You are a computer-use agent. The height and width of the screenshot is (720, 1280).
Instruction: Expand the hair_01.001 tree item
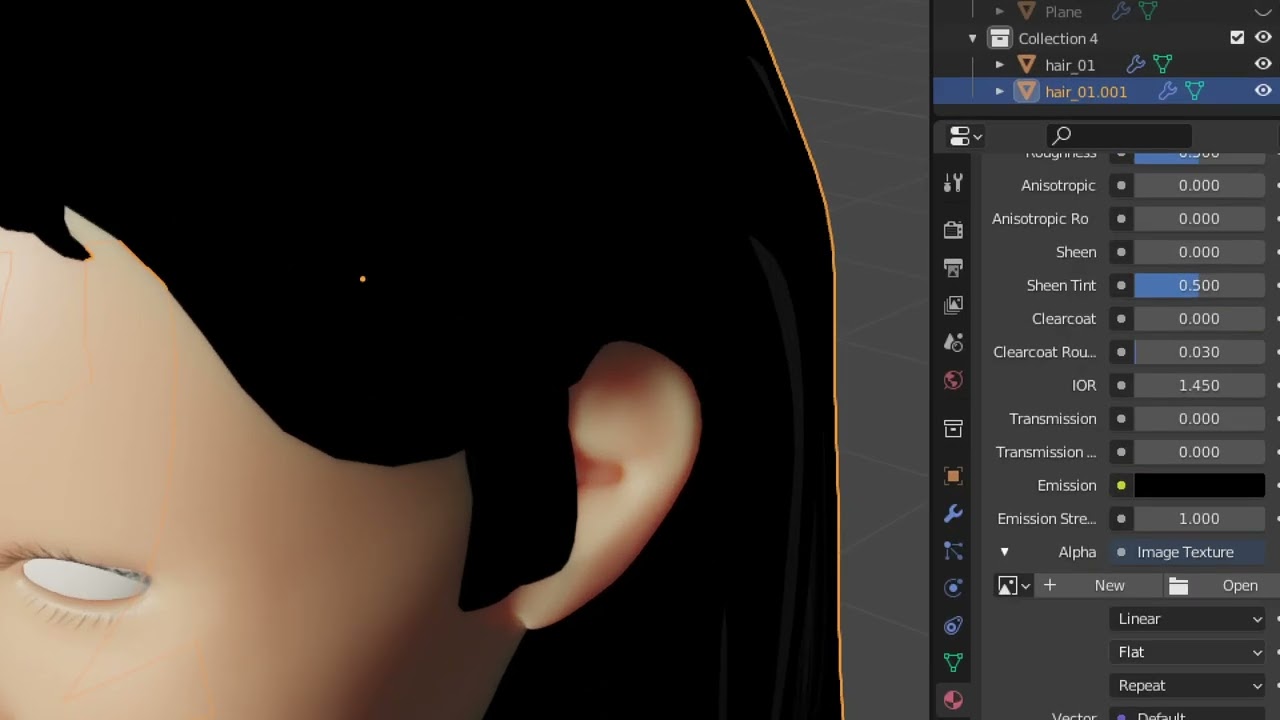999,91
